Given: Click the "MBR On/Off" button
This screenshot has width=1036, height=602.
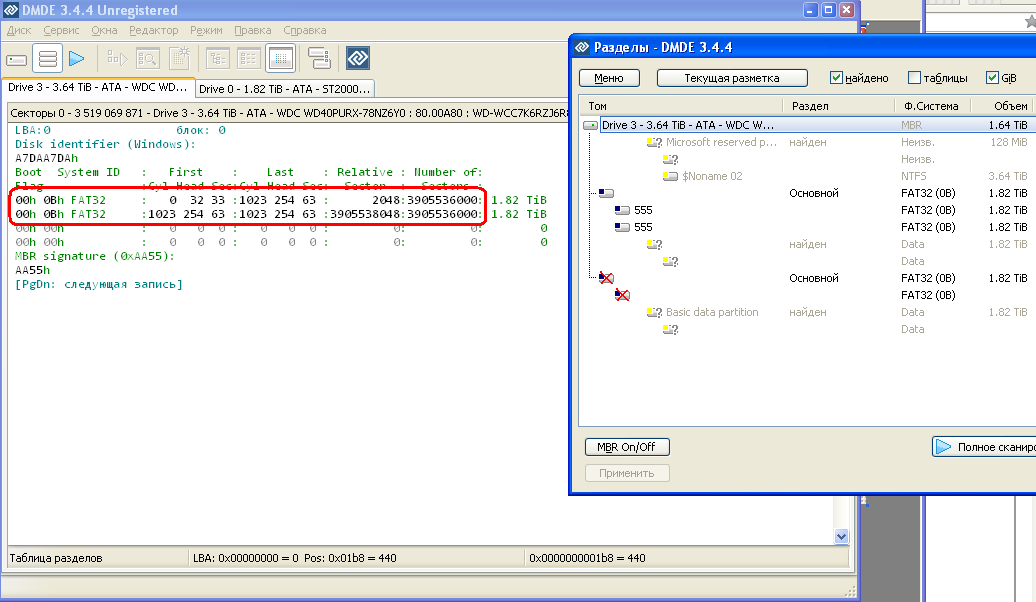Looking at the screenshot, I should click(x=626, y=447).
